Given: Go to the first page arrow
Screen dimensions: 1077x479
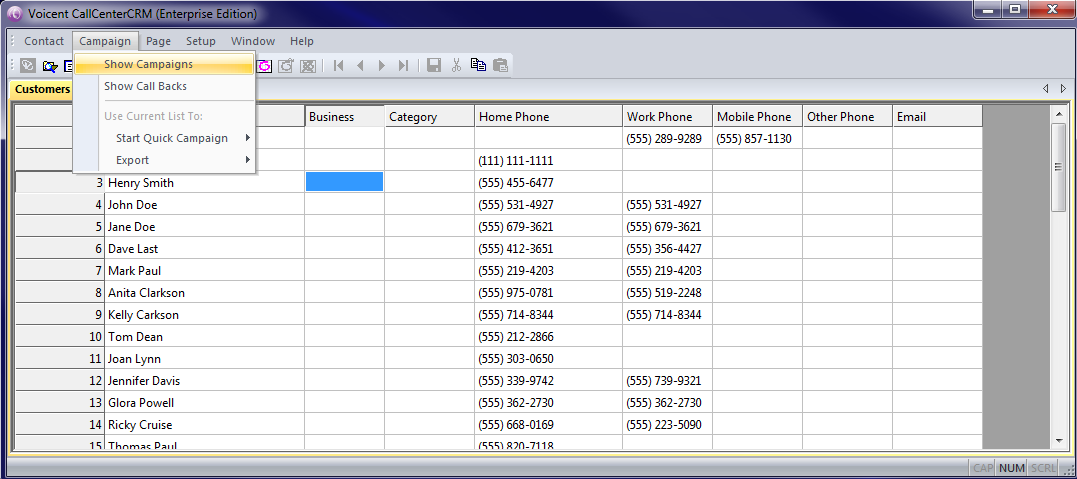Looking at the screenshot, I should pyautogui.click(x=339, y=65).
